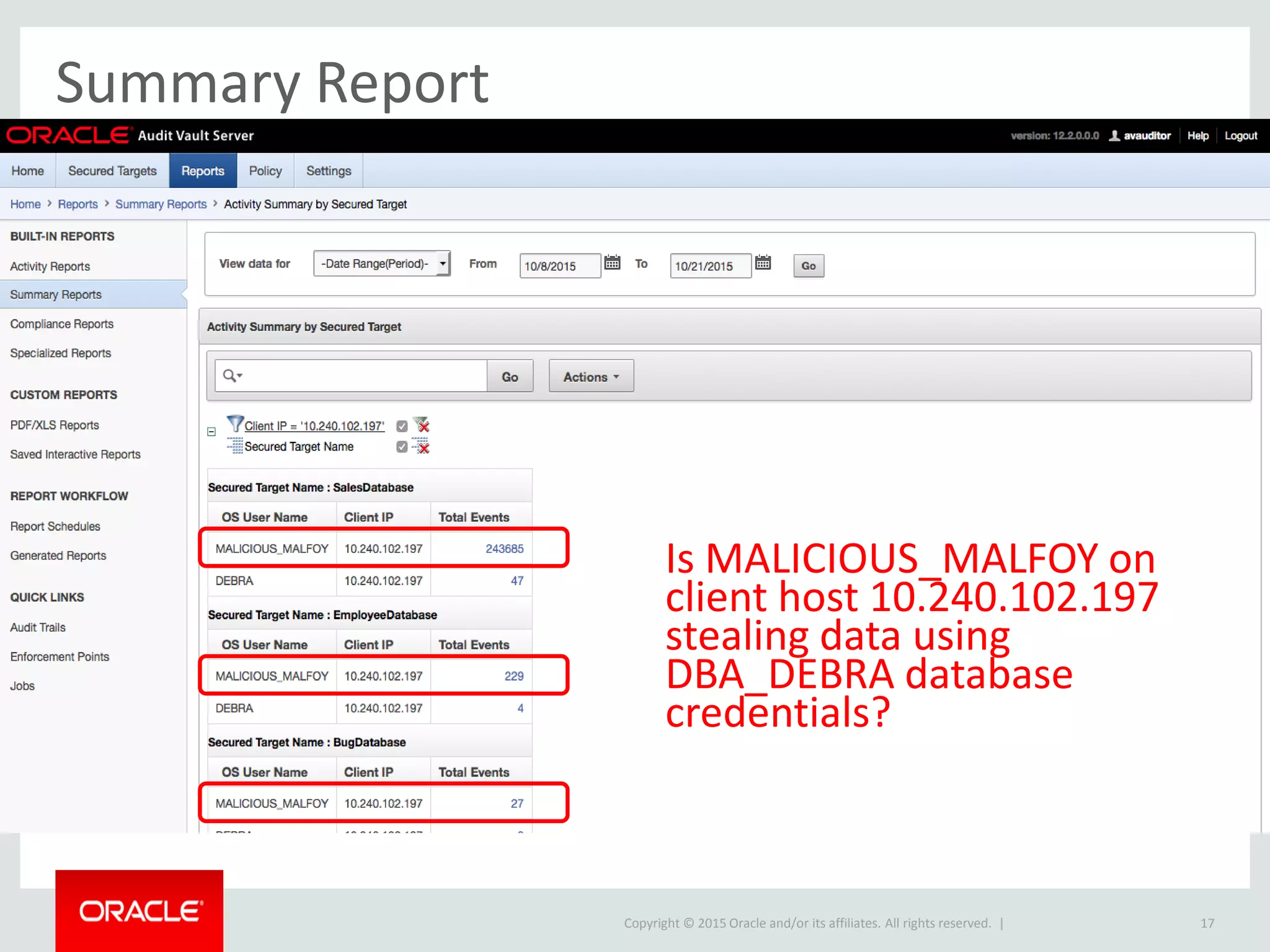Click the 47 events link for DEBRA in SalesDatabase
Image resolution: width=1270 pixels, height=952 pixels.
click(517, 581)
